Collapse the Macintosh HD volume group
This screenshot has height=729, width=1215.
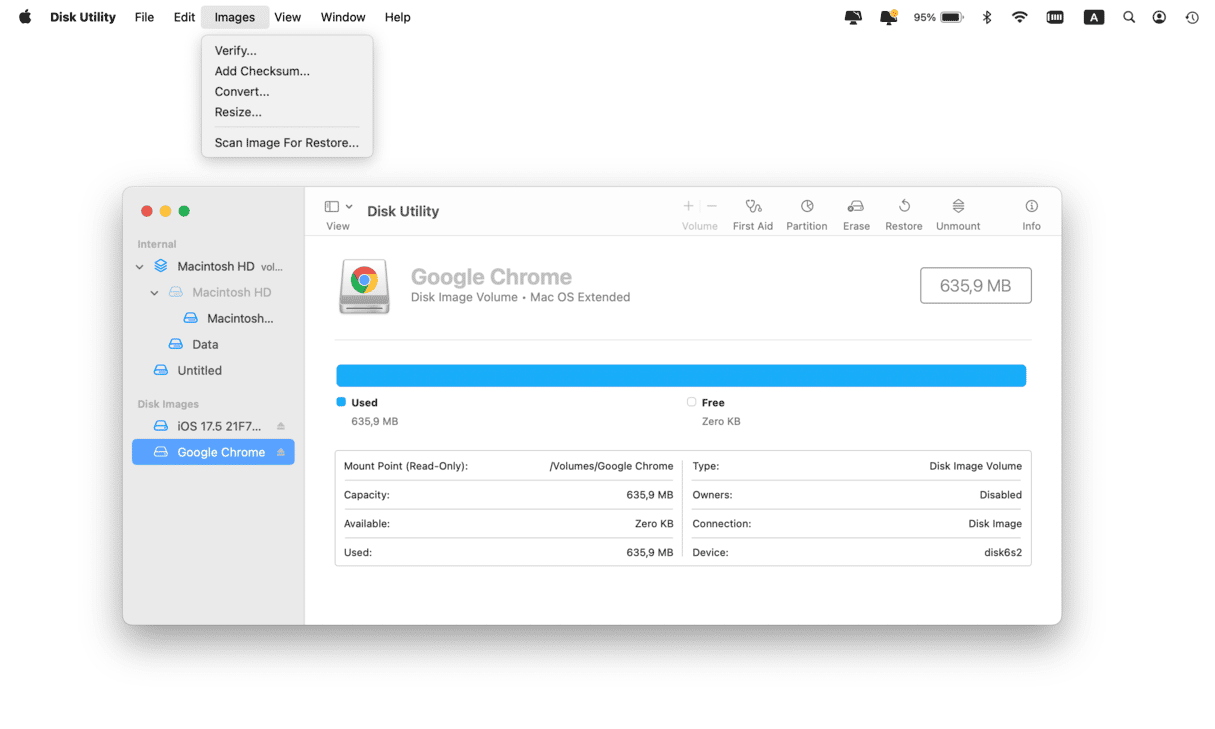tap(140, 267)
